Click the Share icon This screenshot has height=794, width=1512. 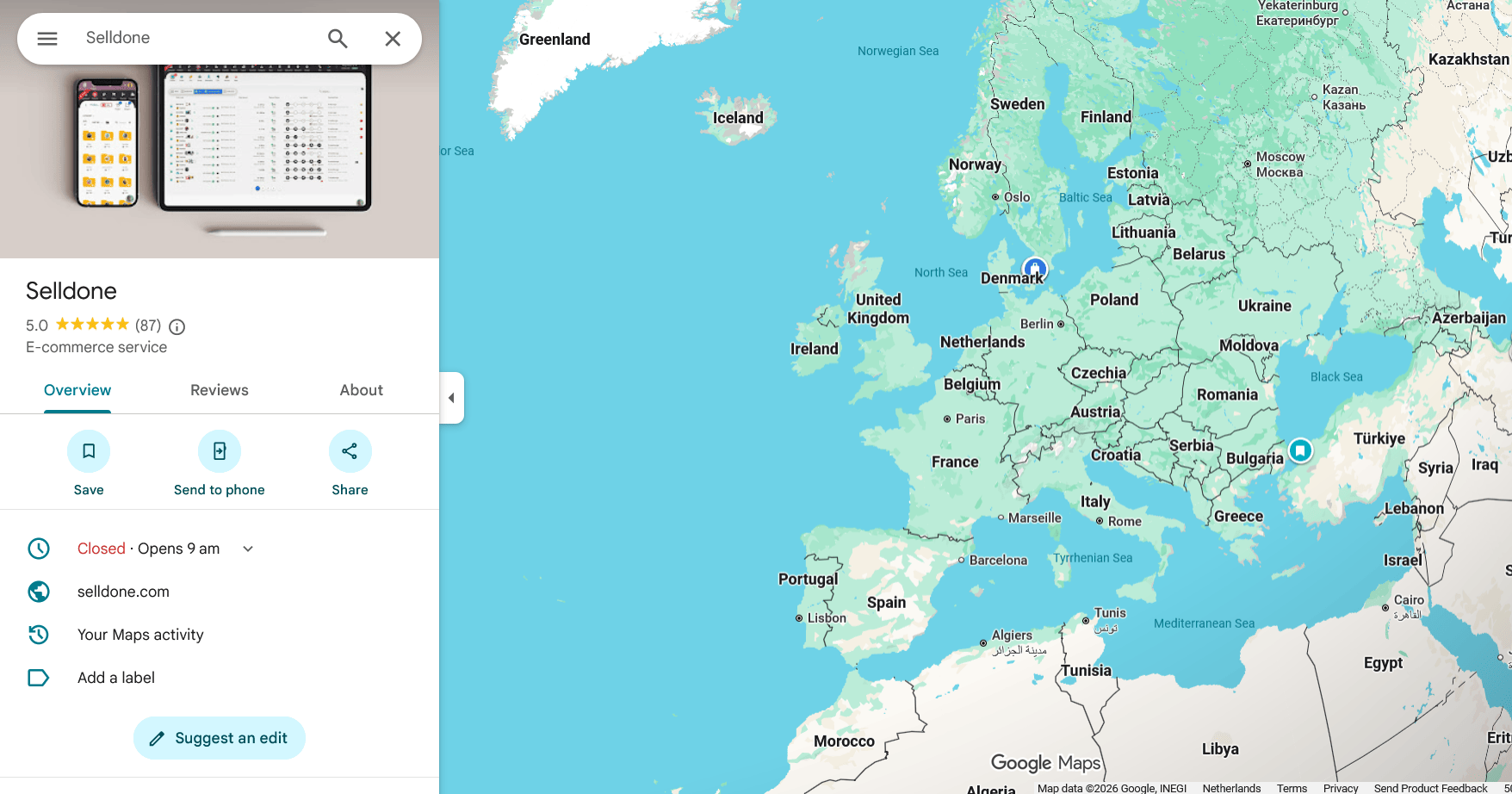tap(350, 451)
